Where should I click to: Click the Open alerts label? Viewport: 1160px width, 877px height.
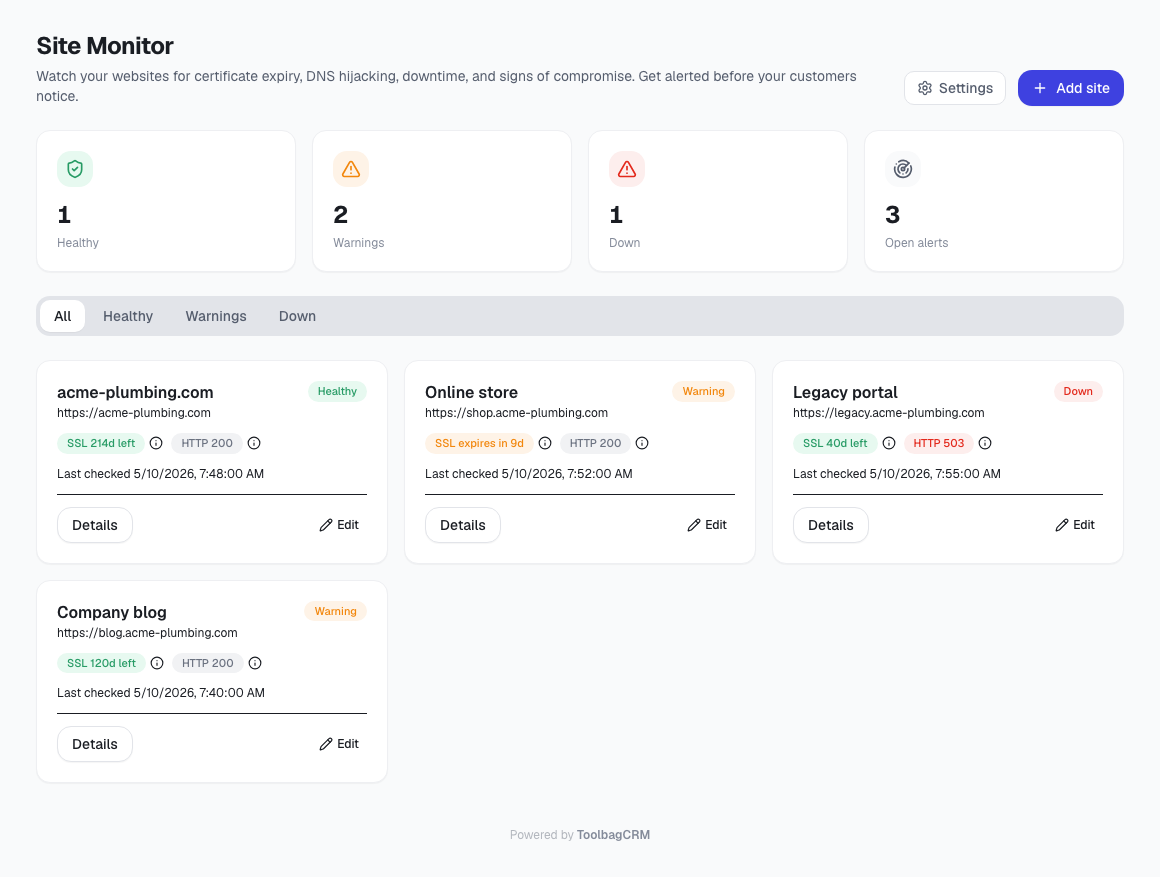point(916,243)
